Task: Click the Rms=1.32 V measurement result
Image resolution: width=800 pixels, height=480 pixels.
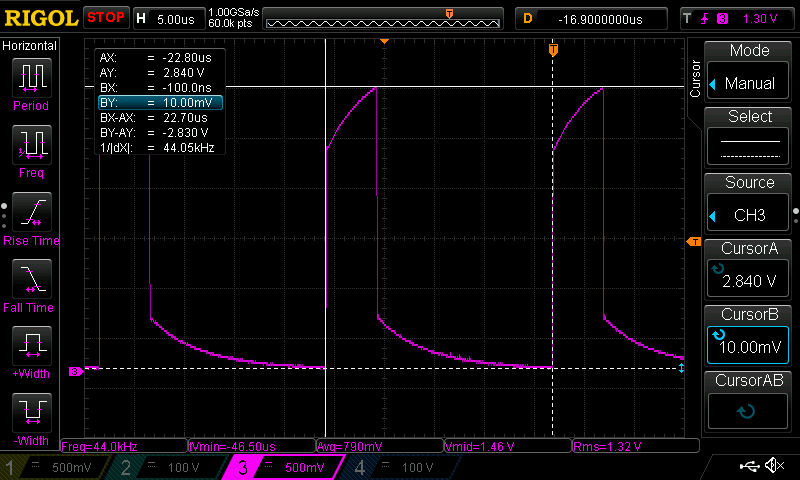Action: click(636, 446)
